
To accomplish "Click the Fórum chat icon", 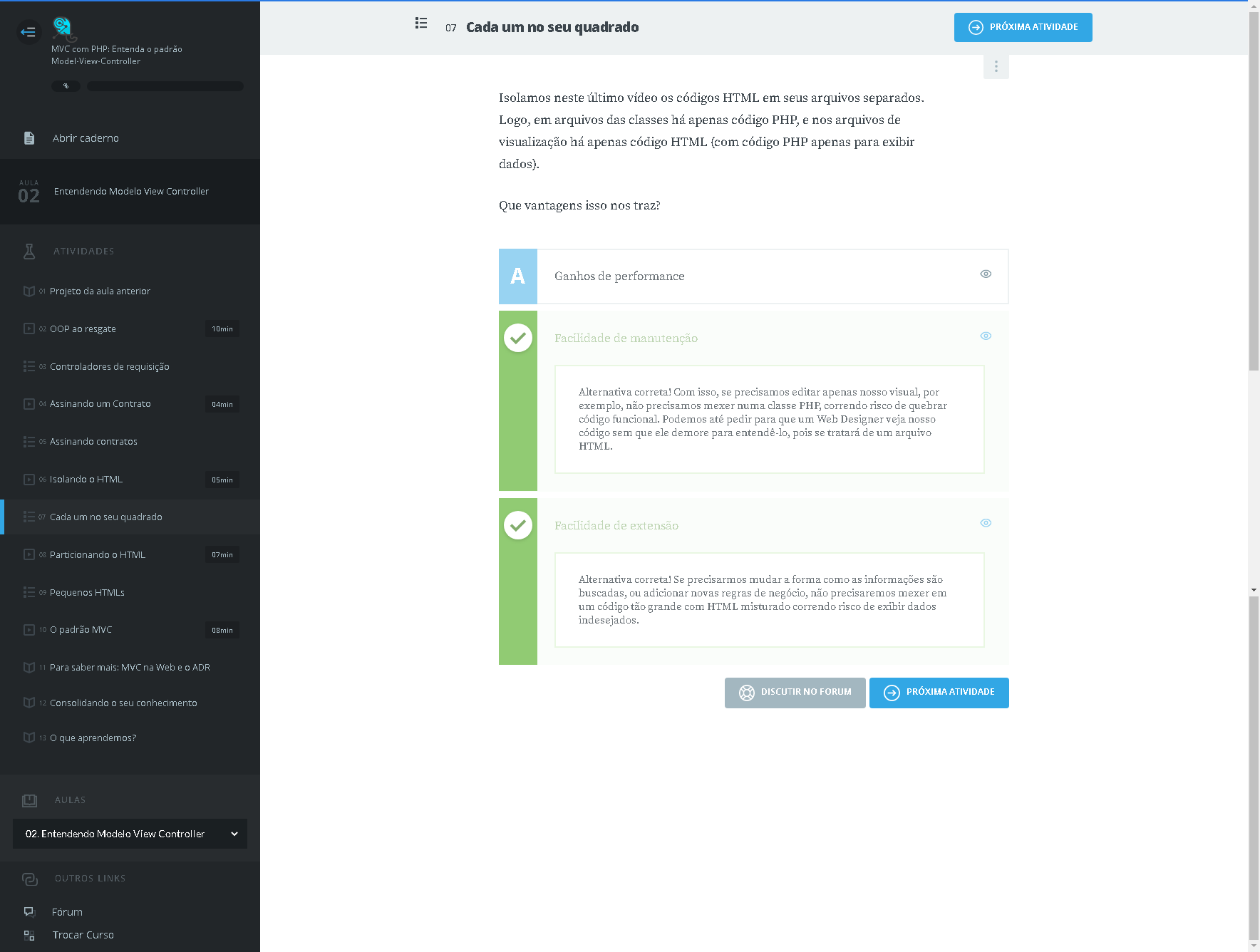I will click(29, 912).
